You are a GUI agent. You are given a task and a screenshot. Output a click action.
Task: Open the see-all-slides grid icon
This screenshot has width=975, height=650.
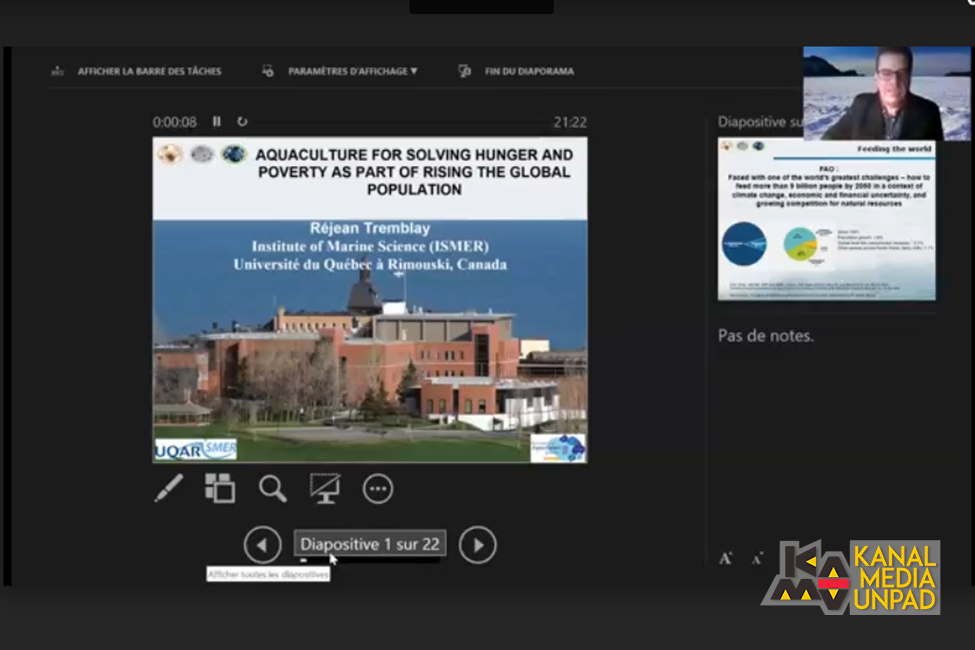(x=220, y=488)
